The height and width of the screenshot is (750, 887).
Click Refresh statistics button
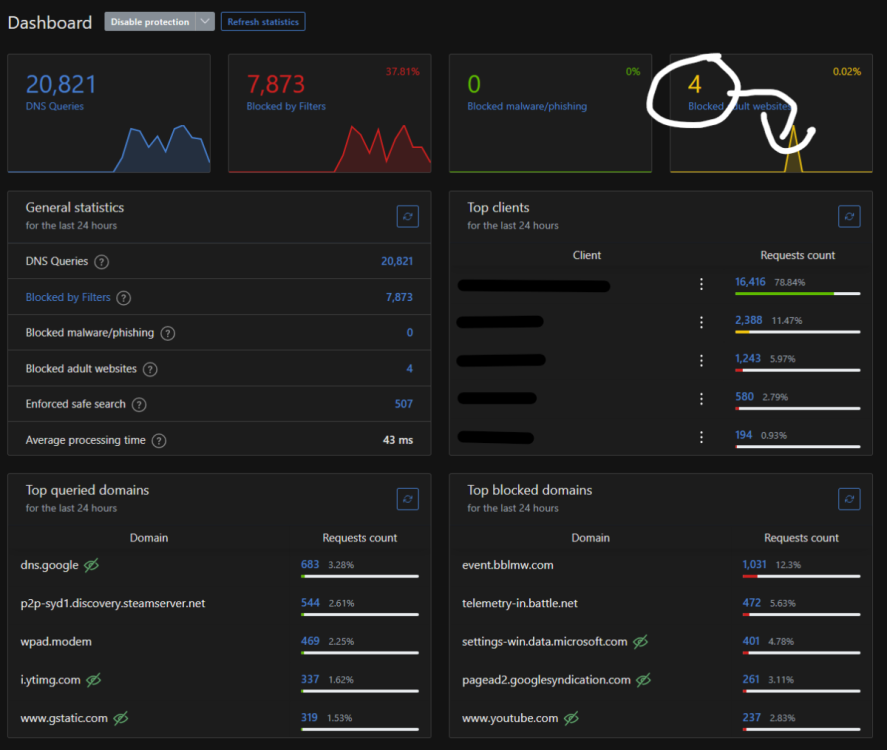(263, 21)
